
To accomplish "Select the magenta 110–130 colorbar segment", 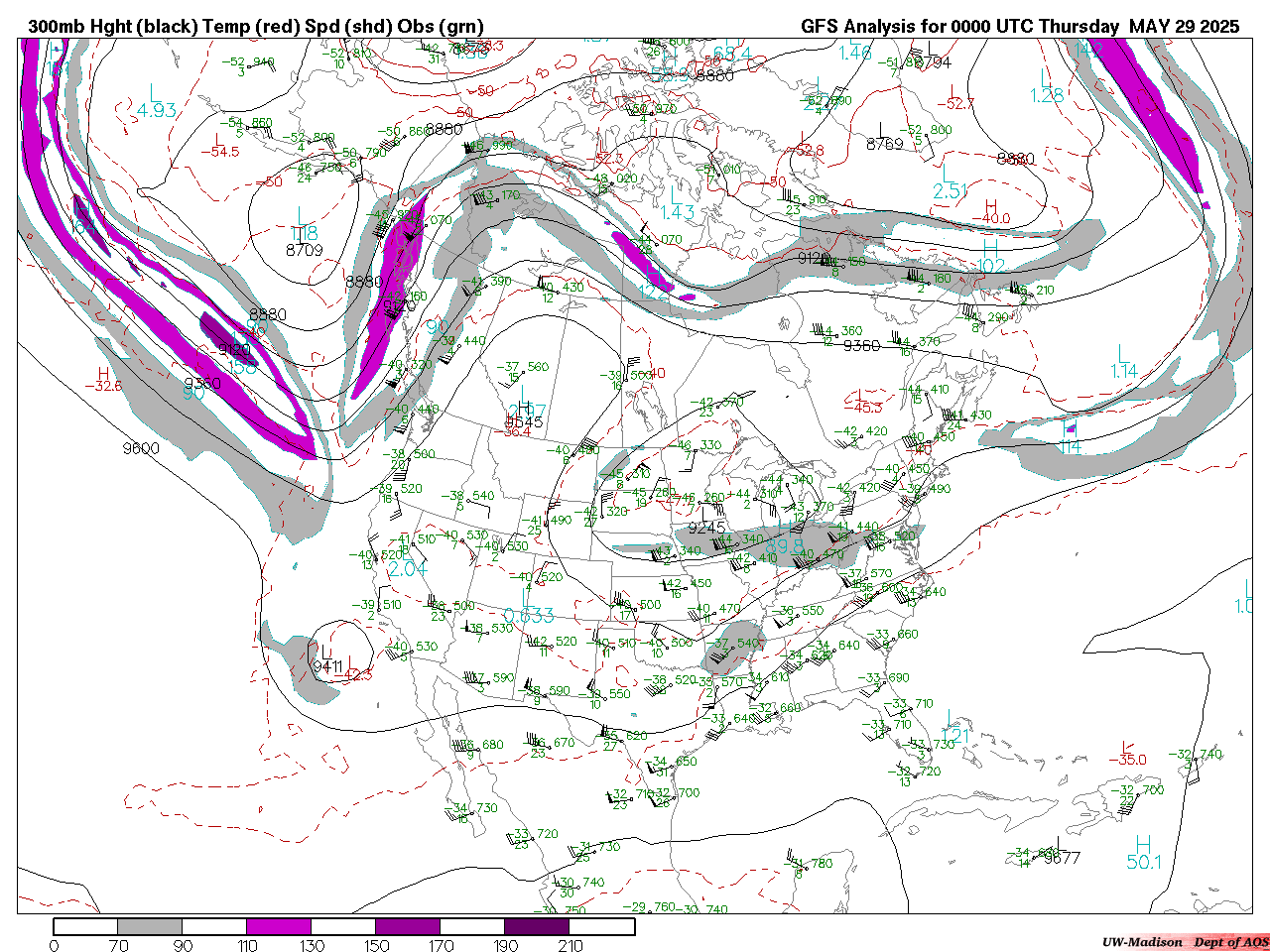I will click(279, 926).
